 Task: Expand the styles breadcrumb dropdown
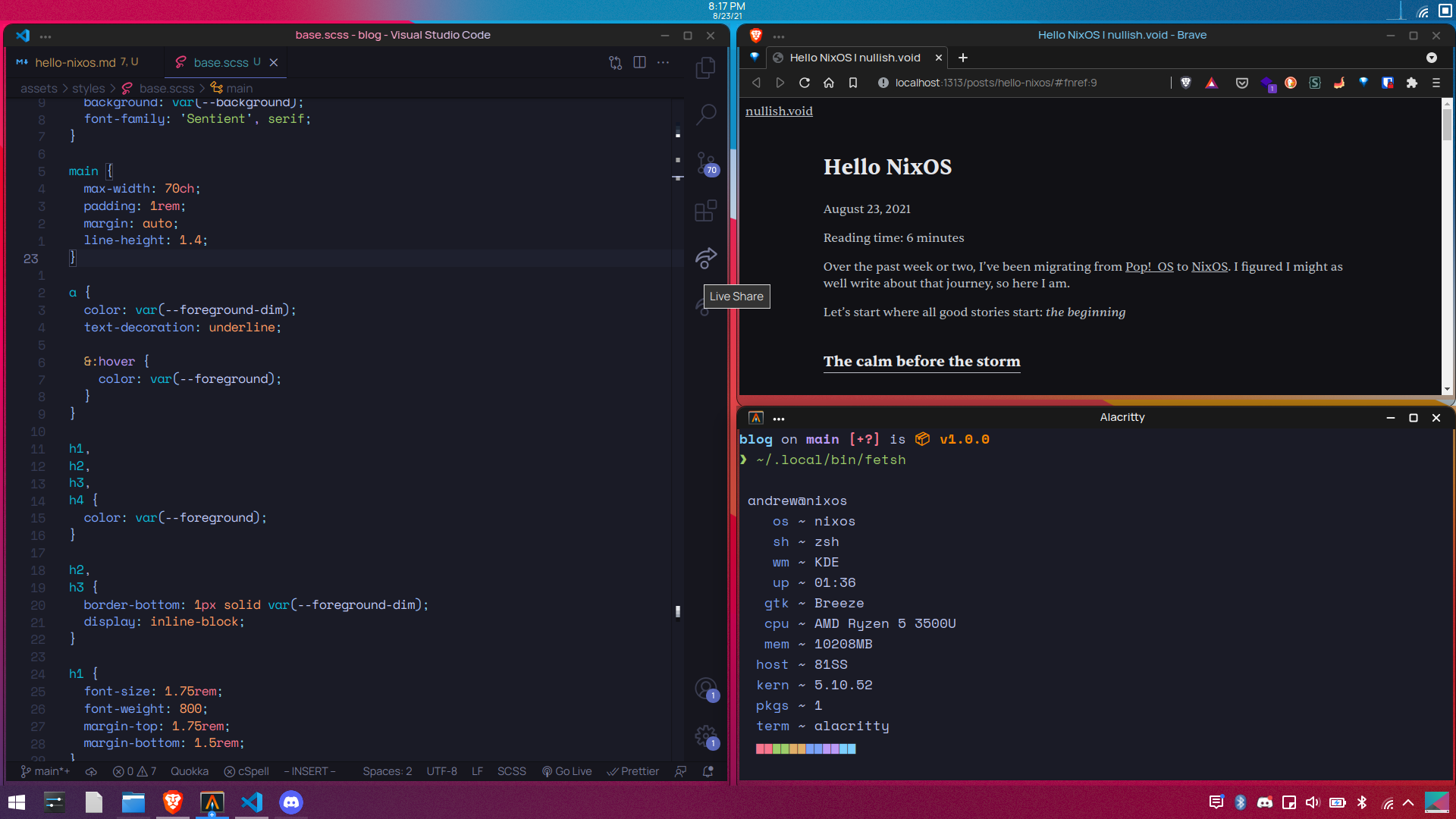(x=87, y=88)
